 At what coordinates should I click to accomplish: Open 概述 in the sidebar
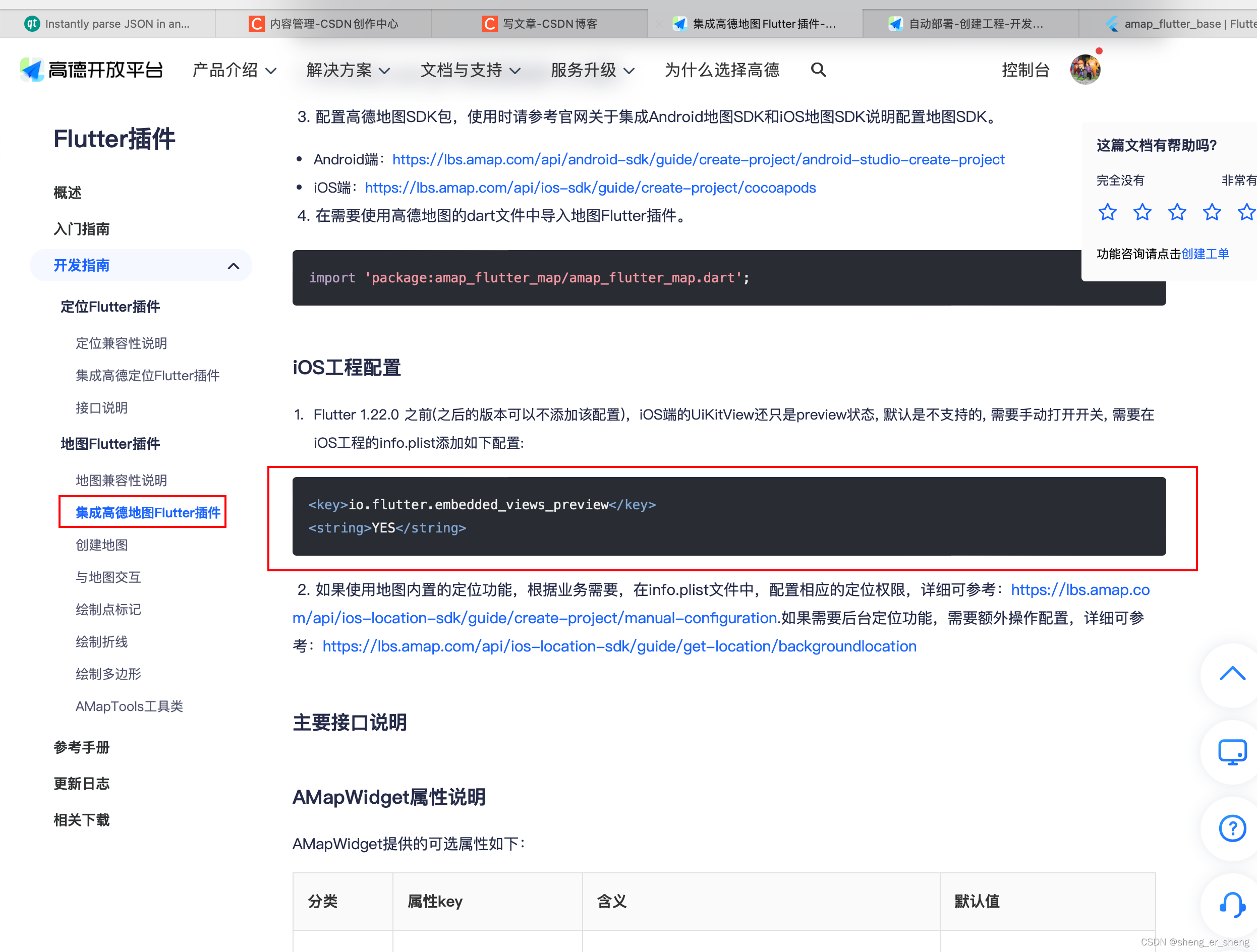tap(68, 193)
